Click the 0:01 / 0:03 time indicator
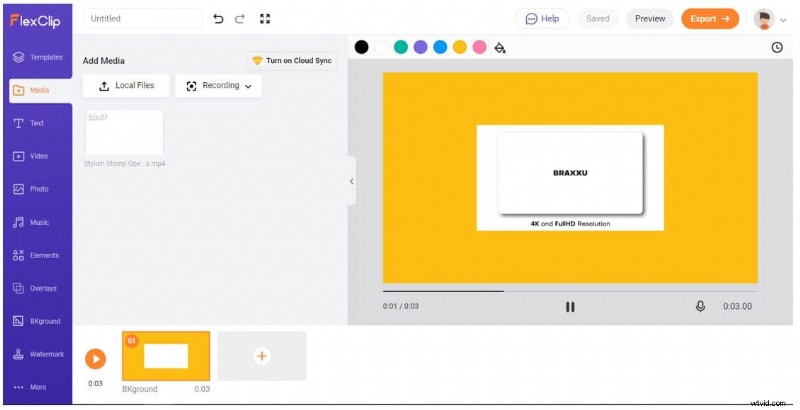Viewport: 800px width, 410px height. click(401, 306)
